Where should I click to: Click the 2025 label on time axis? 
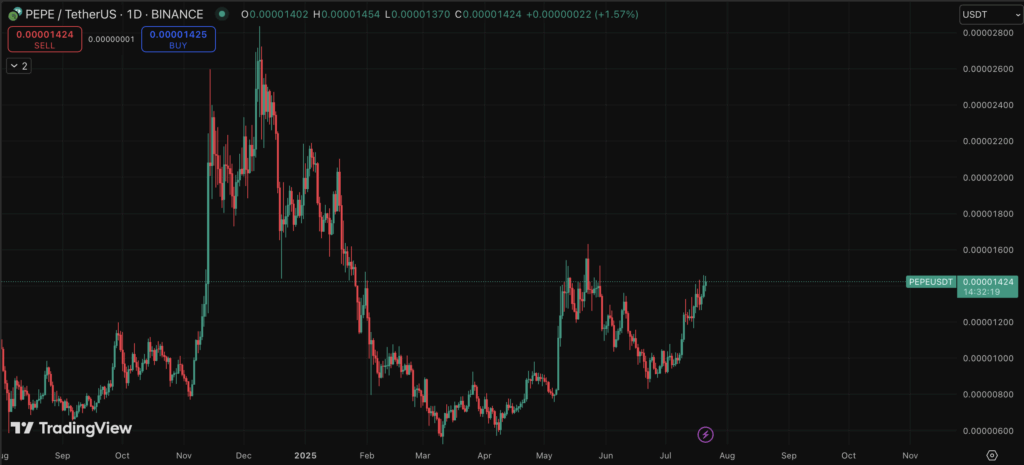pos(305,455)
